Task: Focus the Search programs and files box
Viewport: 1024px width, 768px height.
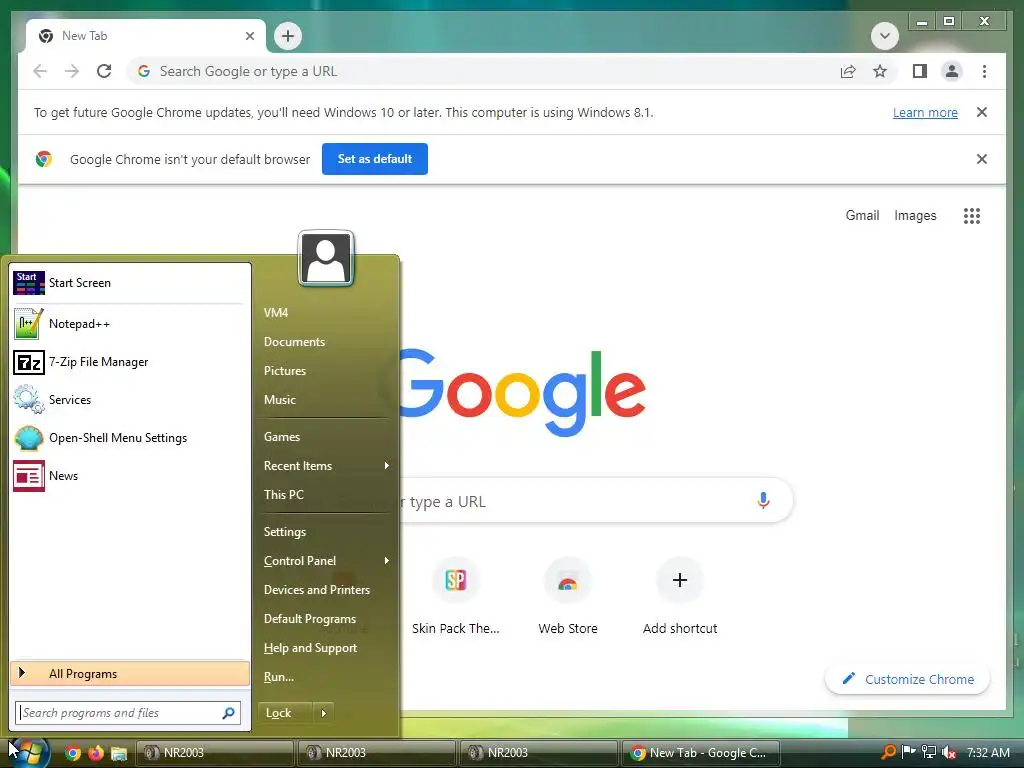Action: click(x=128, y=712)
